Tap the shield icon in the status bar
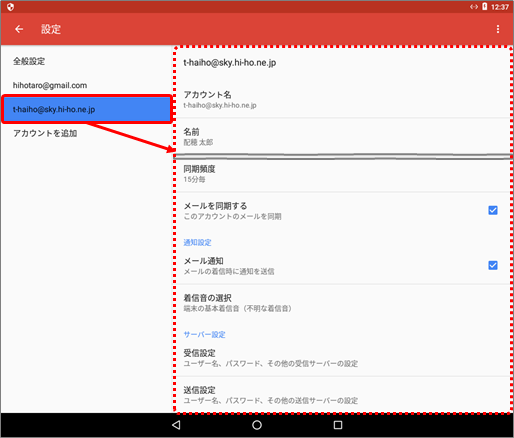This screenshot has width=514, height=438. coord(10,7)
